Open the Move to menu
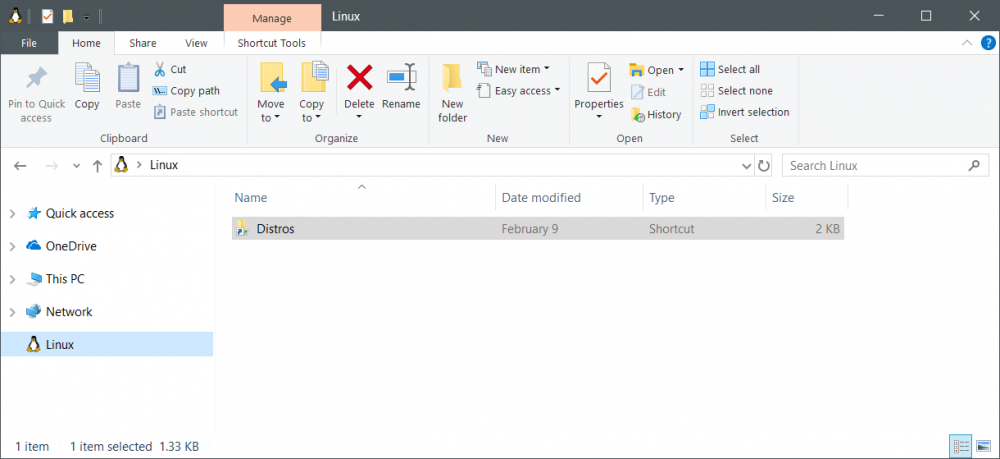1000x459 pixels. point(272,92)
